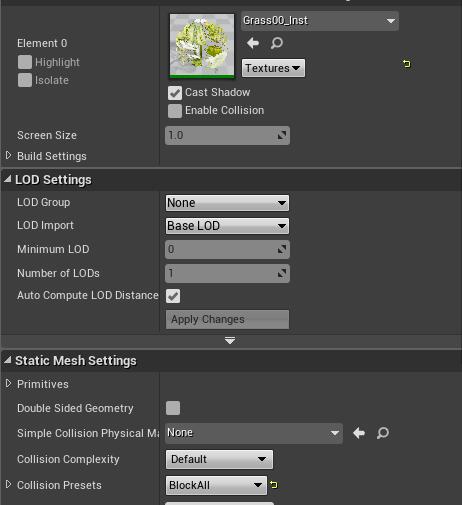Use selected asset for Simple Collision Physical Material
The width and height of the screenshot is (462, 505).
[x=359, y=433]
